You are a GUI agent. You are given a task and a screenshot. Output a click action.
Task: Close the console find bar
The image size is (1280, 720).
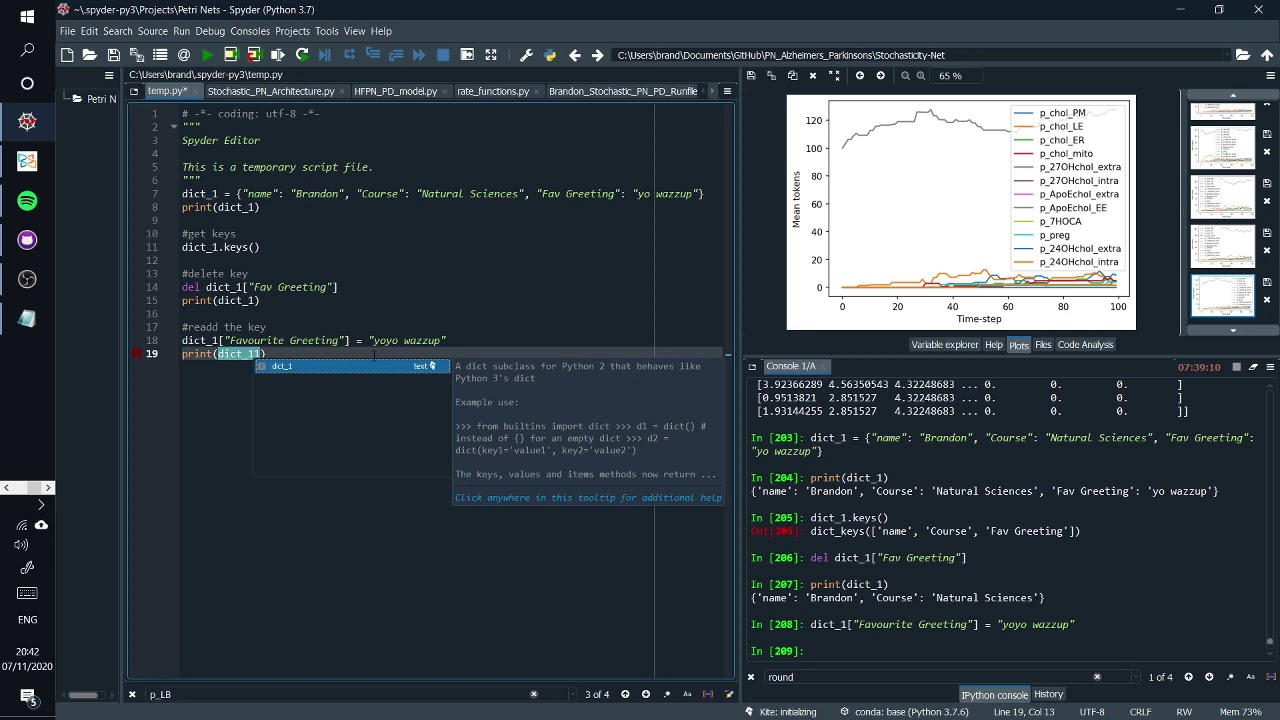[751, 677]
